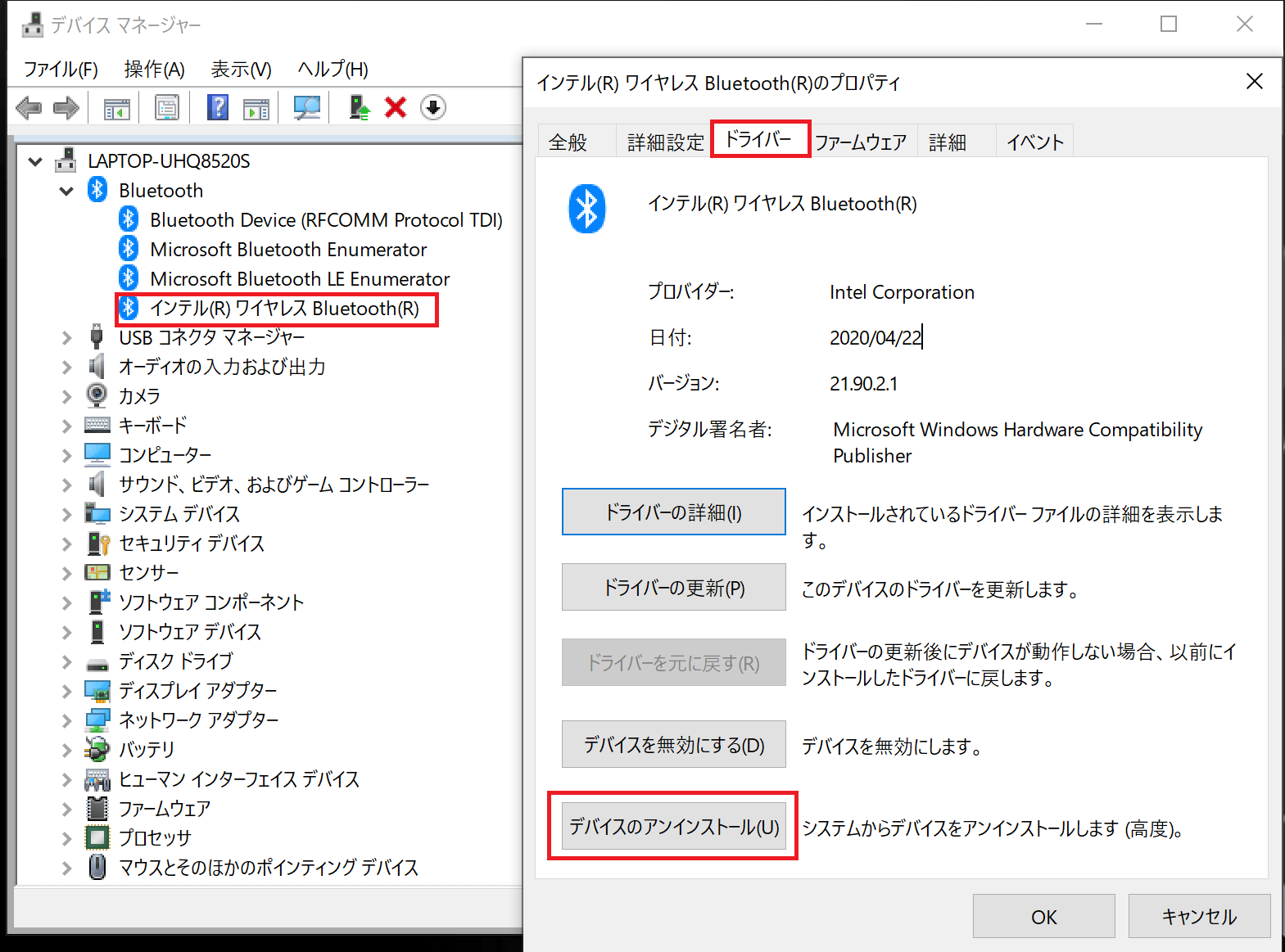Screen dimensions: 1285x952
Task: Click the Intel Corporation provider text
Action: tap(902, 292)
